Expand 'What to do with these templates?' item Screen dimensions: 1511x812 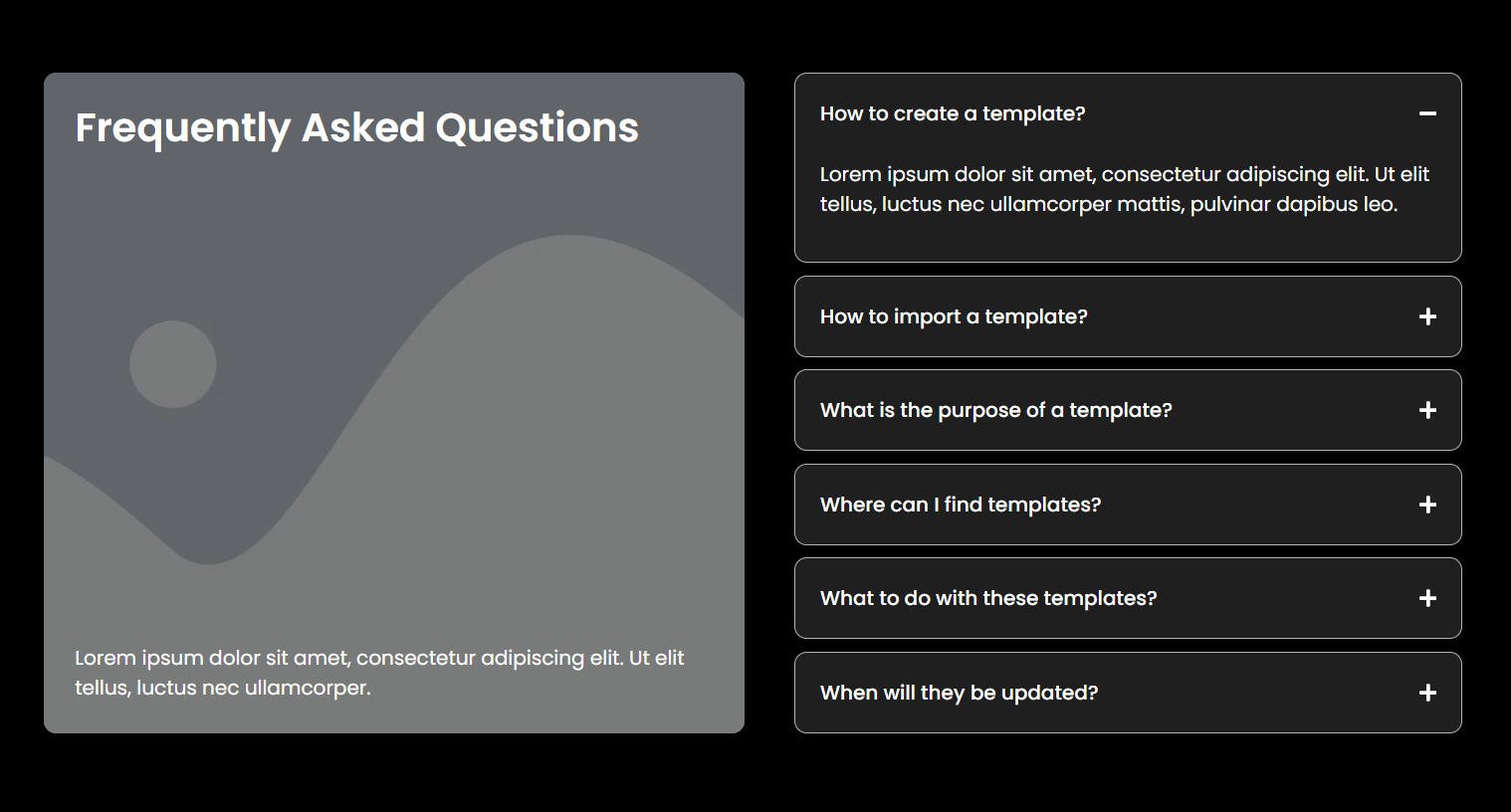(x=1128, y=598)
